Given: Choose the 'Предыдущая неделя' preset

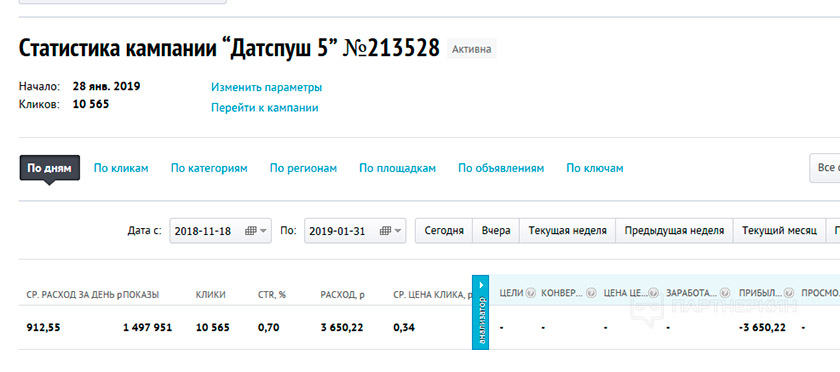Looking at the screenshot, I should coord(674,231).
